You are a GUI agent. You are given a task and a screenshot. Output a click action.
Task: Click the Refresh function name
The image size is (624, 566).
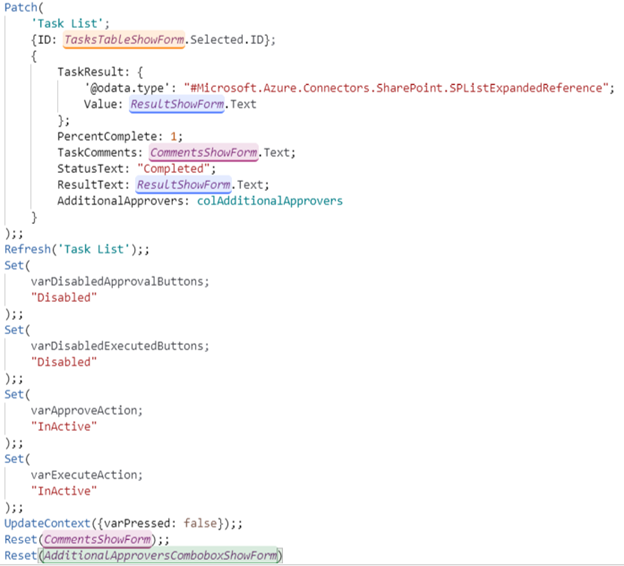click(27, 249)
